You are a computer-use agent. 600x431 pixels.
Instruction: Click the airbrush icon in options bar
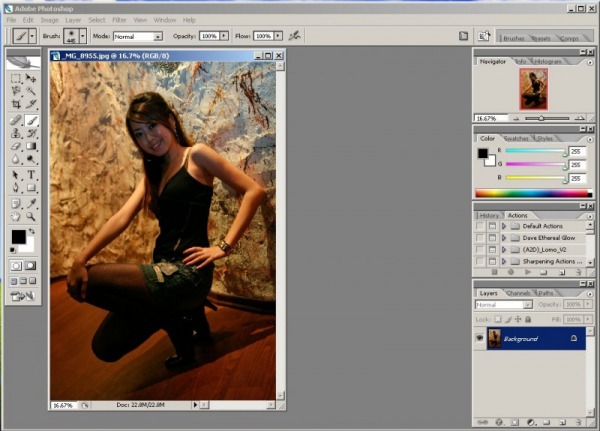click(x=294, y=35)
